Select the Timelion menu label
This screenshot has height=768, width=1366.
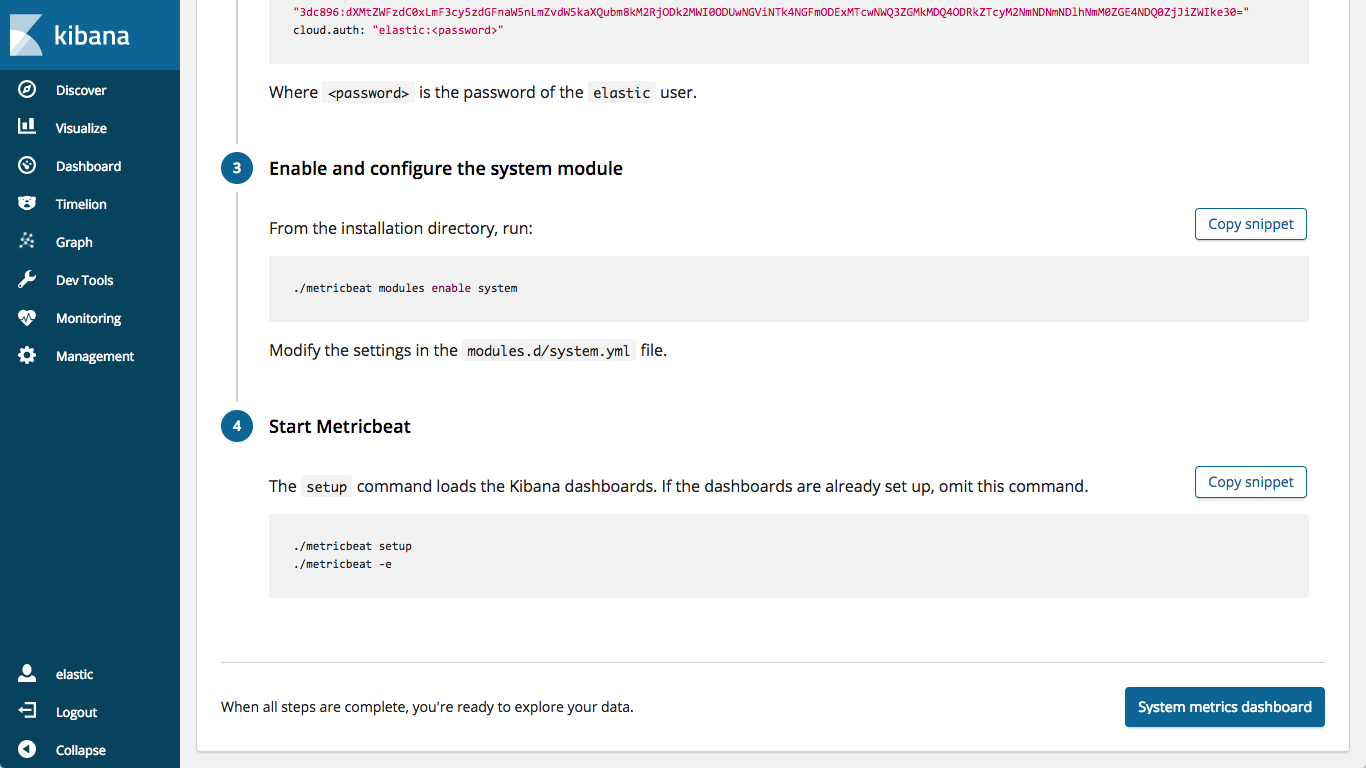(81, 204)
